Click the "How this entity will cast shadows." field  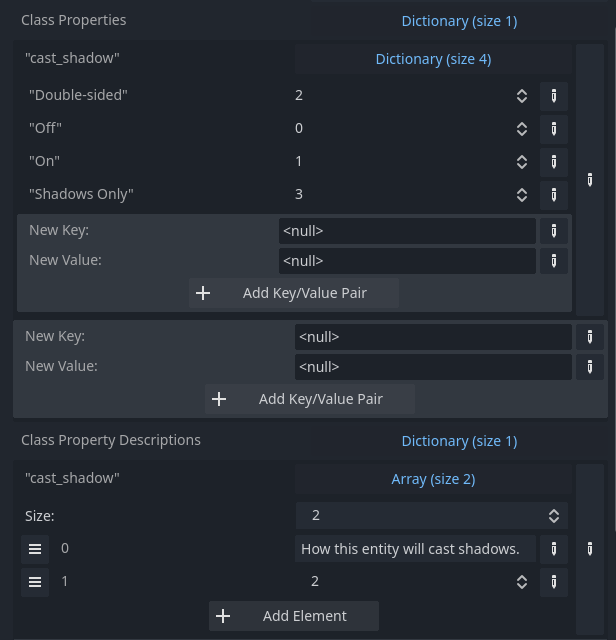415,549
